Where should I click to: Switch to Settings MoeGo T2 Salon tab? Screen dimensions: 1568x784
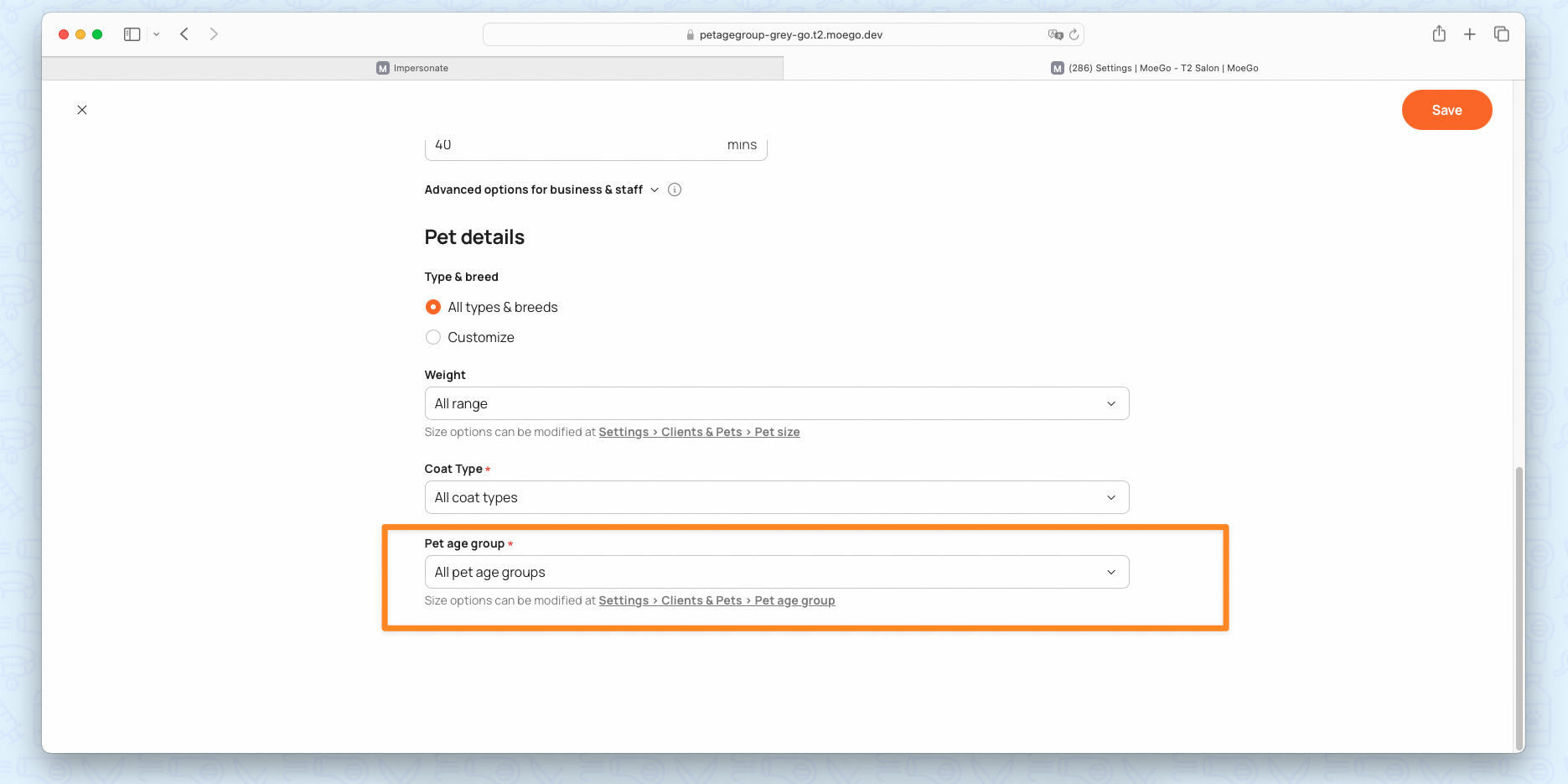click(x=1154, y=68)
